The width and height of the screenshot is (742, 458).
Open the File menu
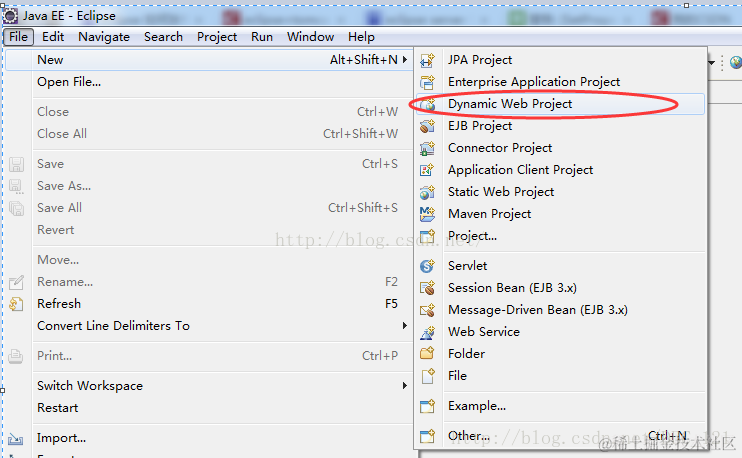click(x=18, y=37)
